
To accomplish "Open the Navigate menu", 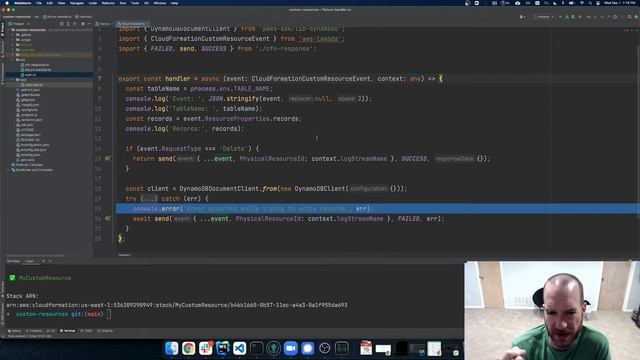I will [77, 3].
